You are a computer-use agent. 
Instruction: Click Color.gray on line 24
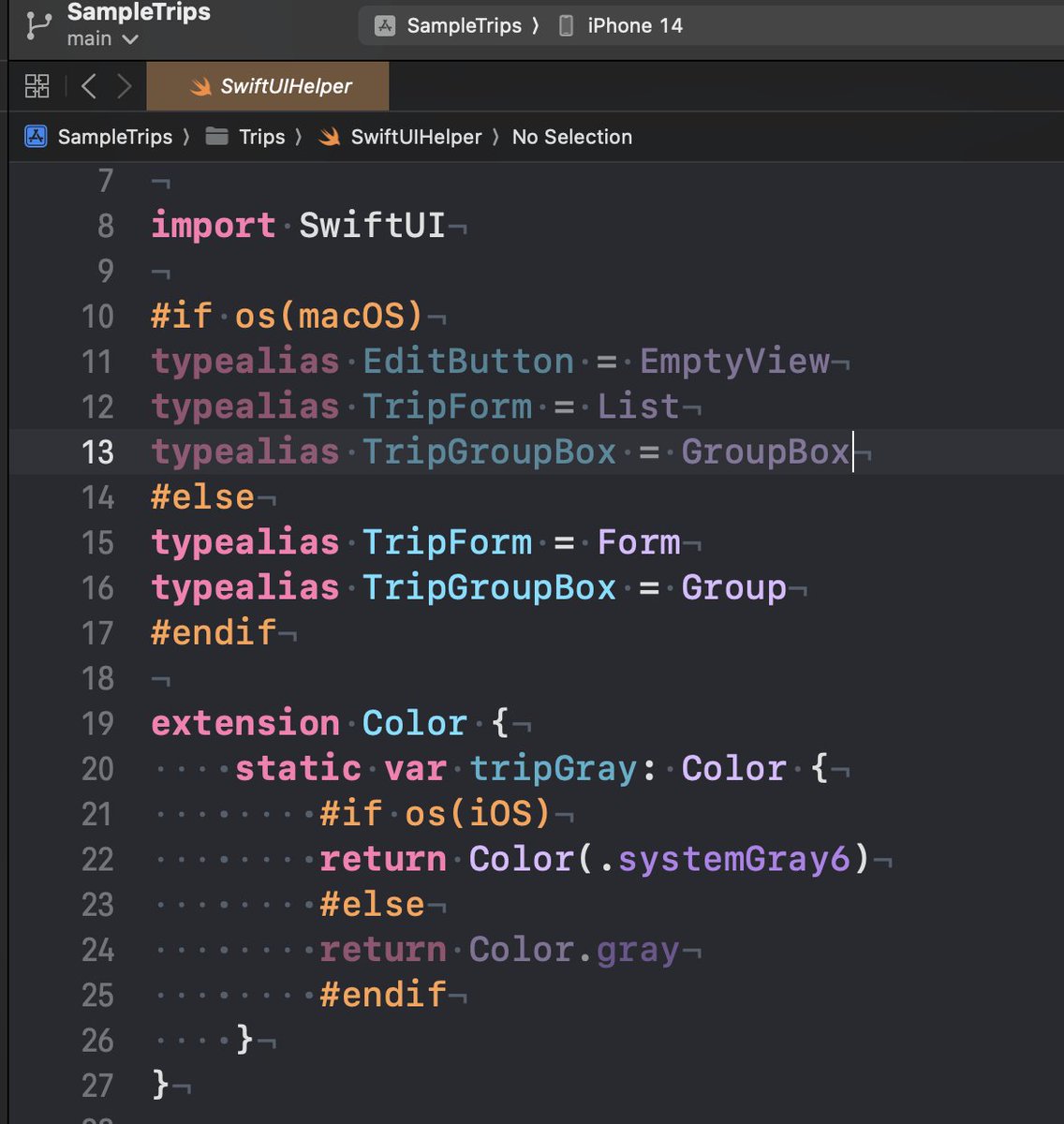574,950
